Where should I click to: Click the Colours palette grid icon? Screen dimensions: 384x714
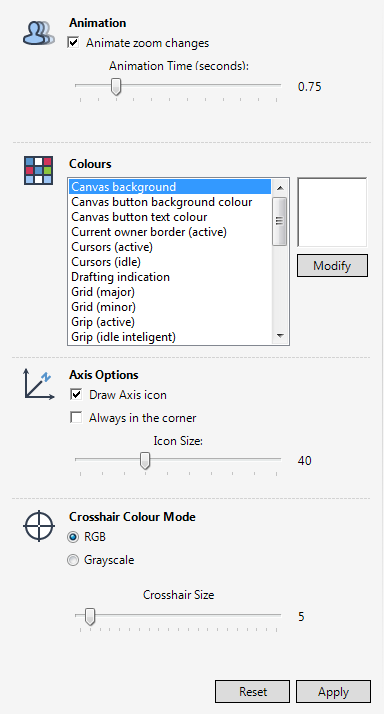tap(39, 170)
